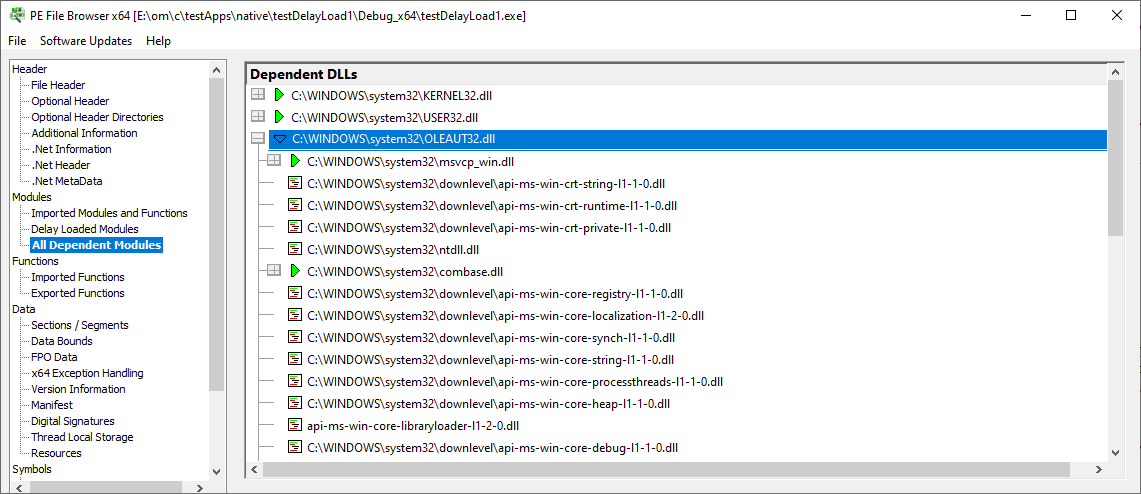Click right arrow of Dependent DLLs horizontal scrollbar
The height and width of the screenshot is (494, 1141).
point(1099,469)
